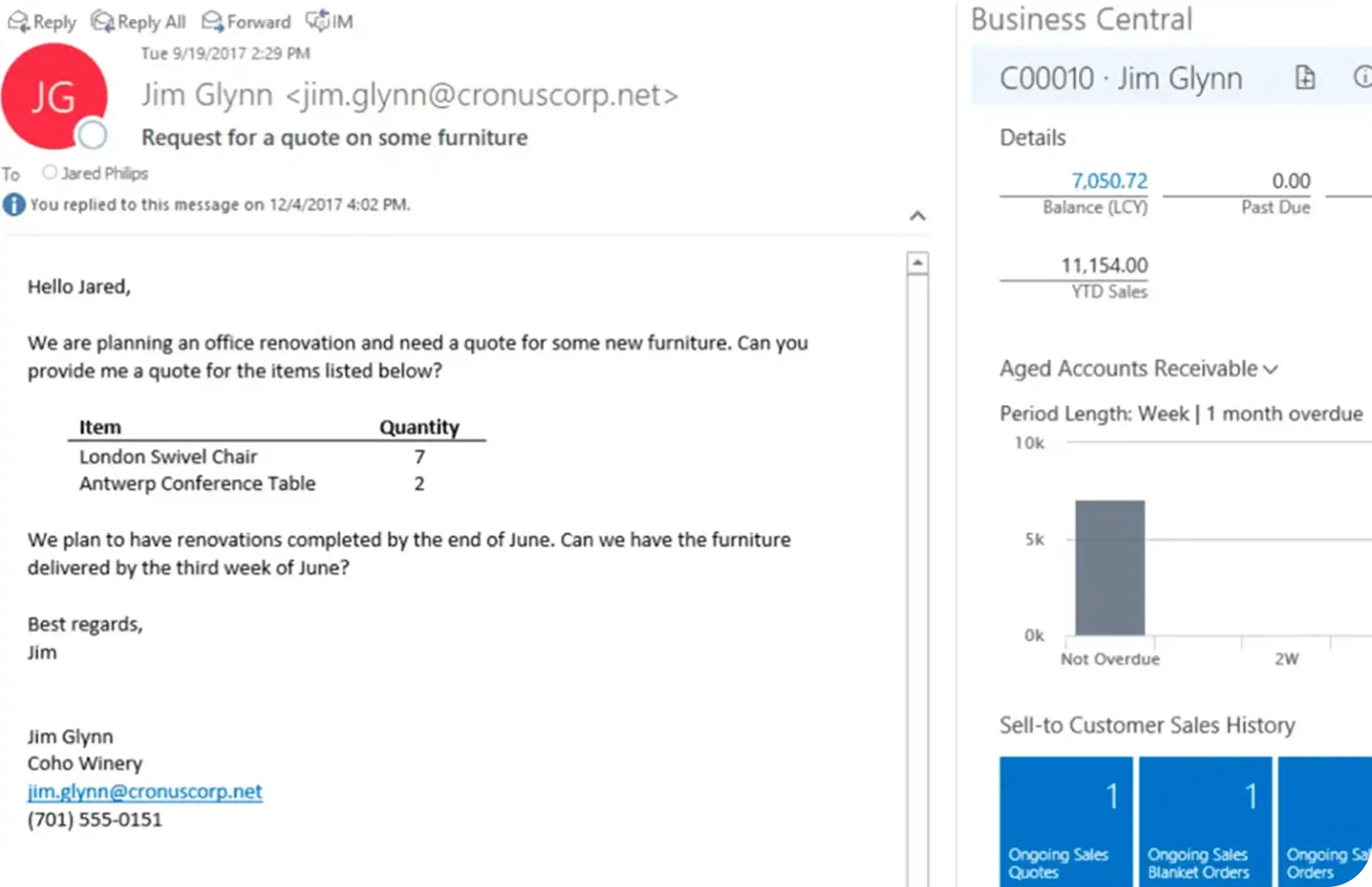1372x887 pixels.
Task: Click the scroll up arrow in the message body
Action: pyautogui.click(x=917, y=263)
